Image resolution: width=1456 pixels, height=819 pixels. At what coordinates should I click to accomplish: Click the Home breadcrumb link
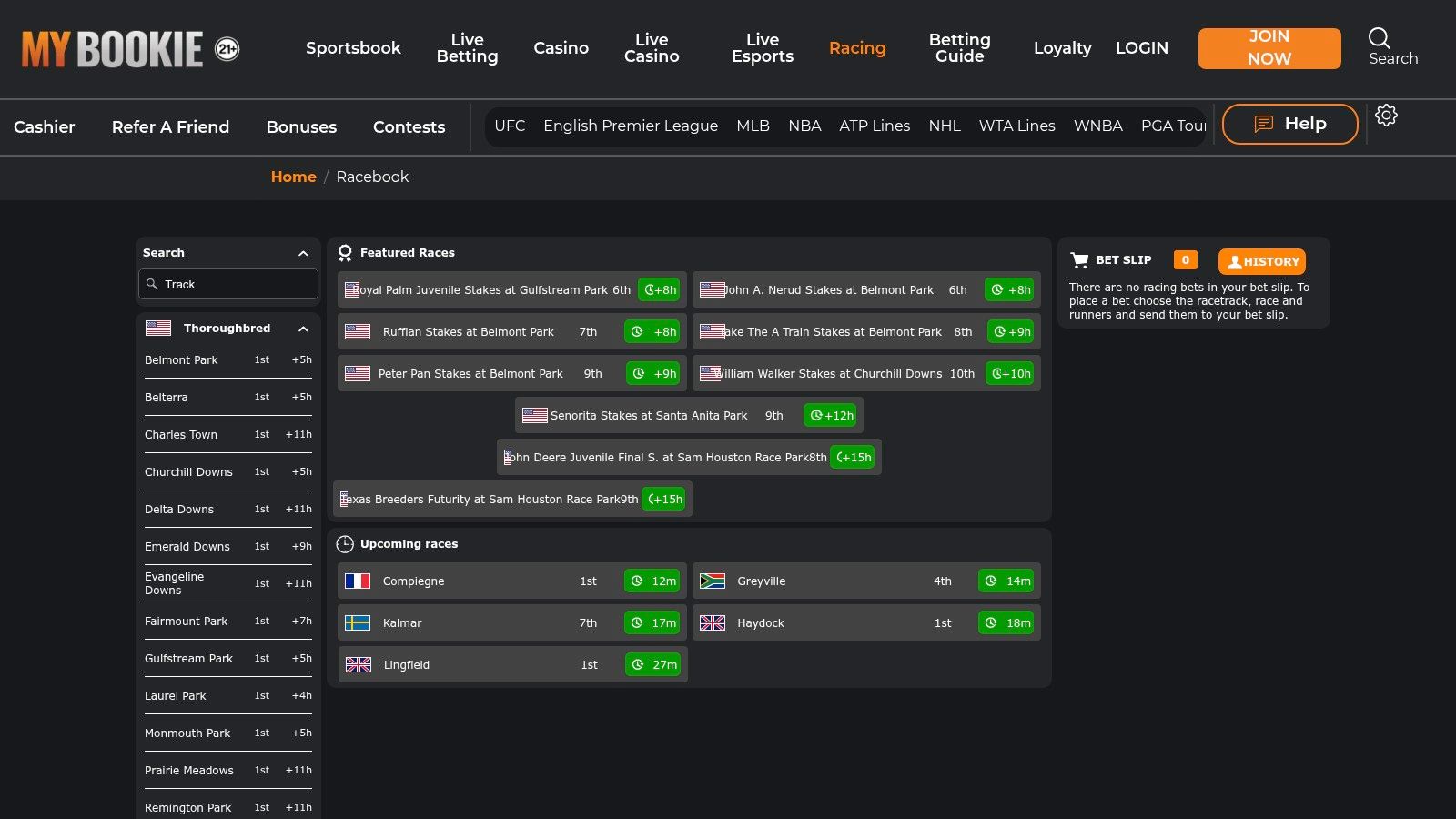click(x=293, y=177)
